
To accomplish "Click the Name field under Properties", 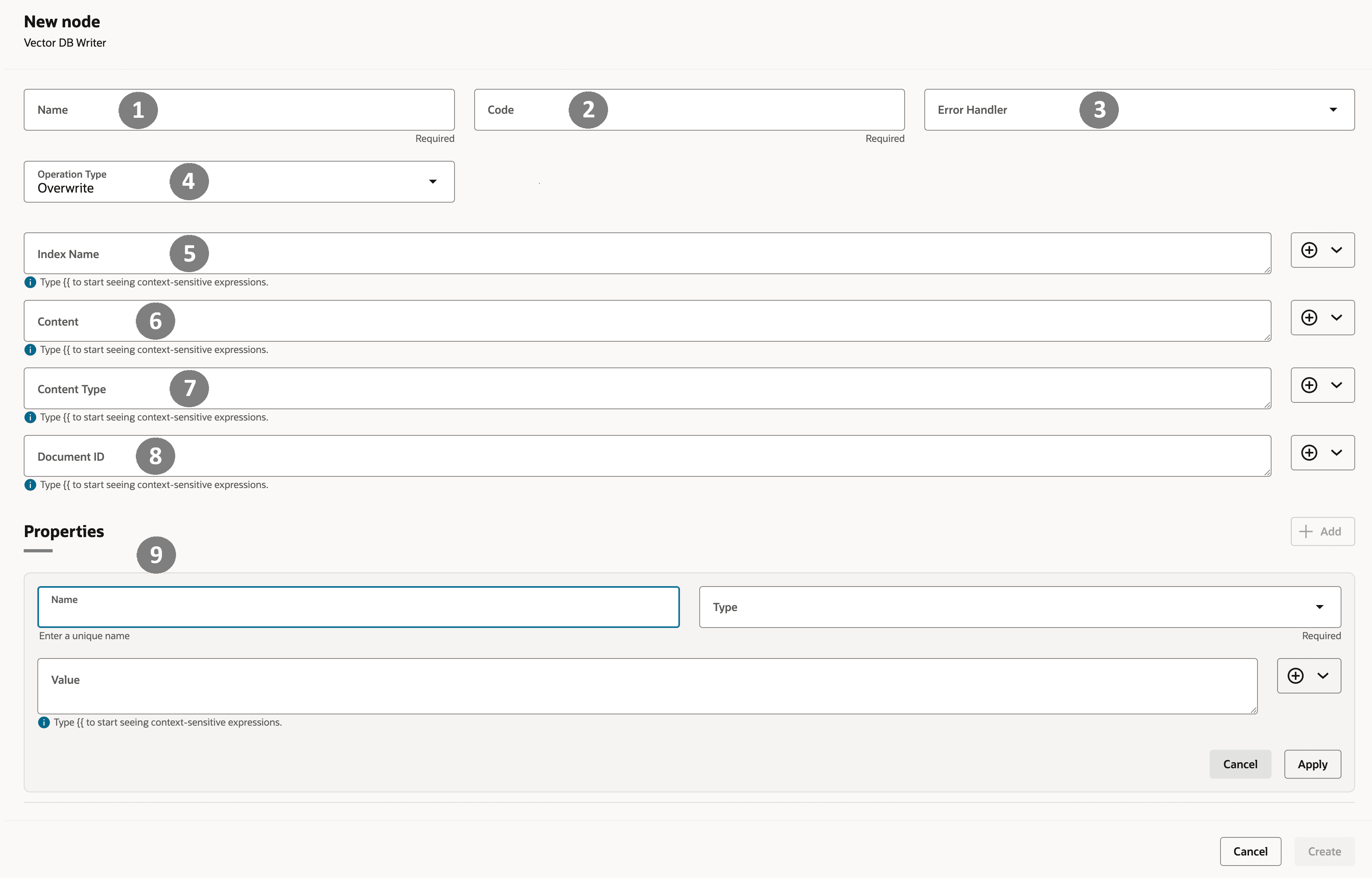I will coord(358,607).
